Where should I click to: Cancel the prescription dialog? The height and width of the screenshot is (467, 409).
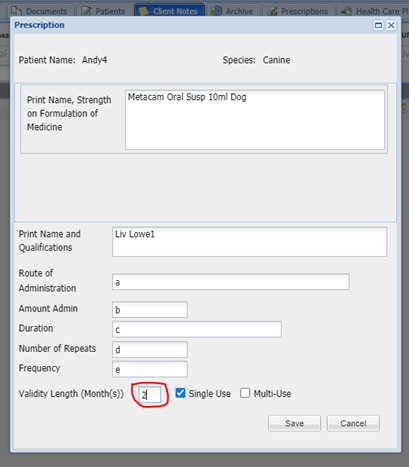[353, 423]
